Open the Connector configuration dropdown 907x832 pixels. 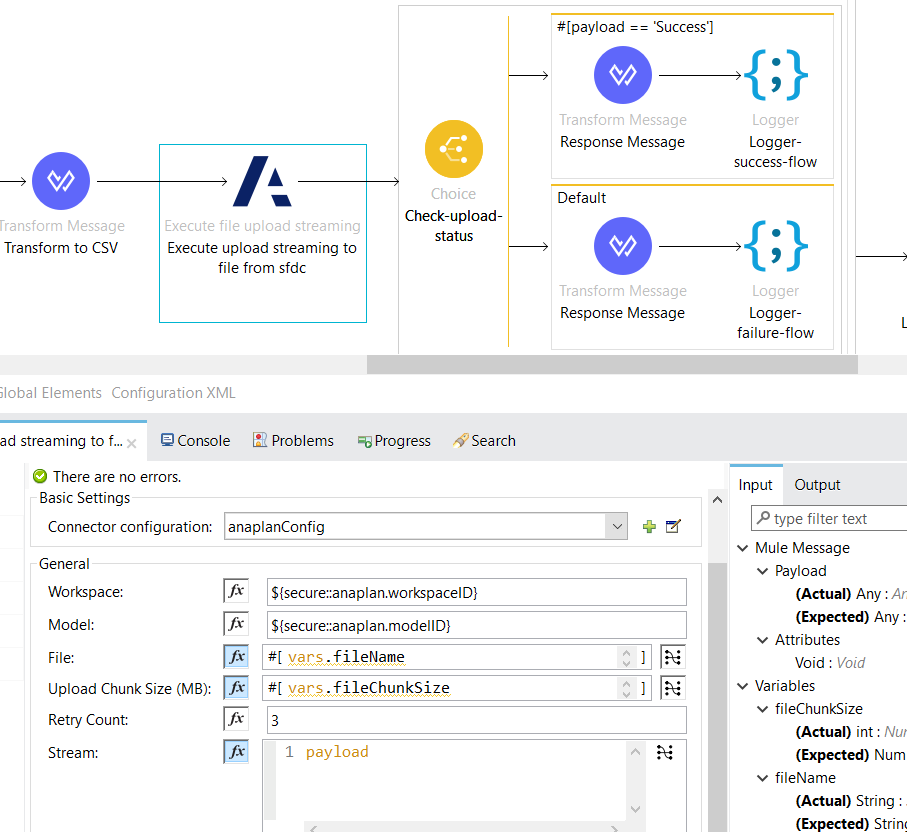[x=617, y=527]
